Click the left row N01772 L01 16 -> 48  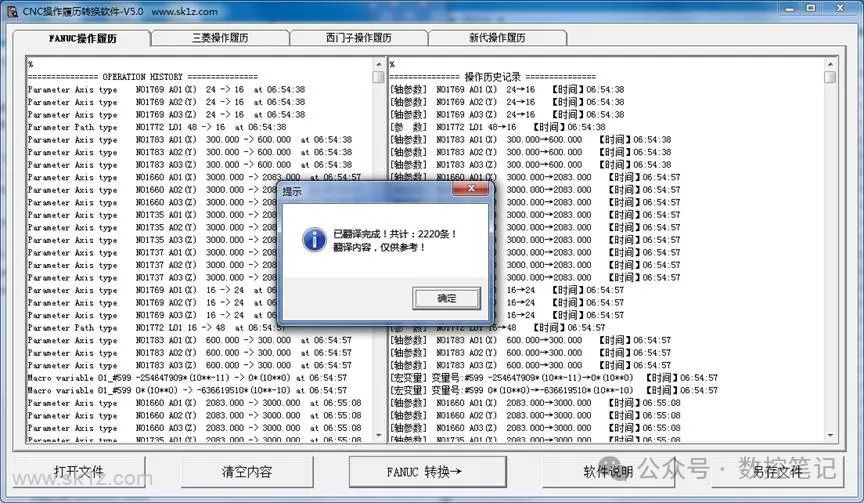(x=157, y=327)
